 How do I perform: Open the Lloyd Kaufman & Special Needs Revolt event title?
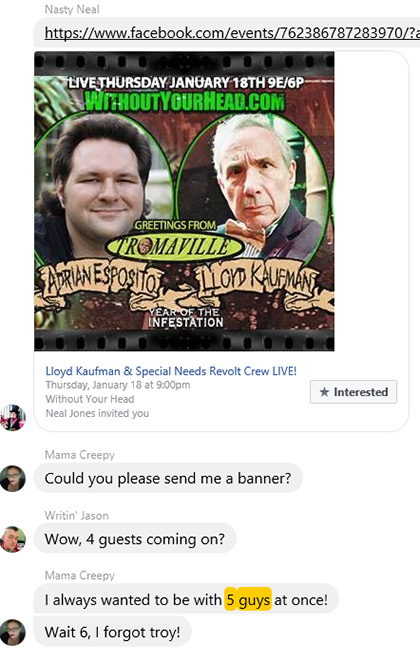pos(171,371)
